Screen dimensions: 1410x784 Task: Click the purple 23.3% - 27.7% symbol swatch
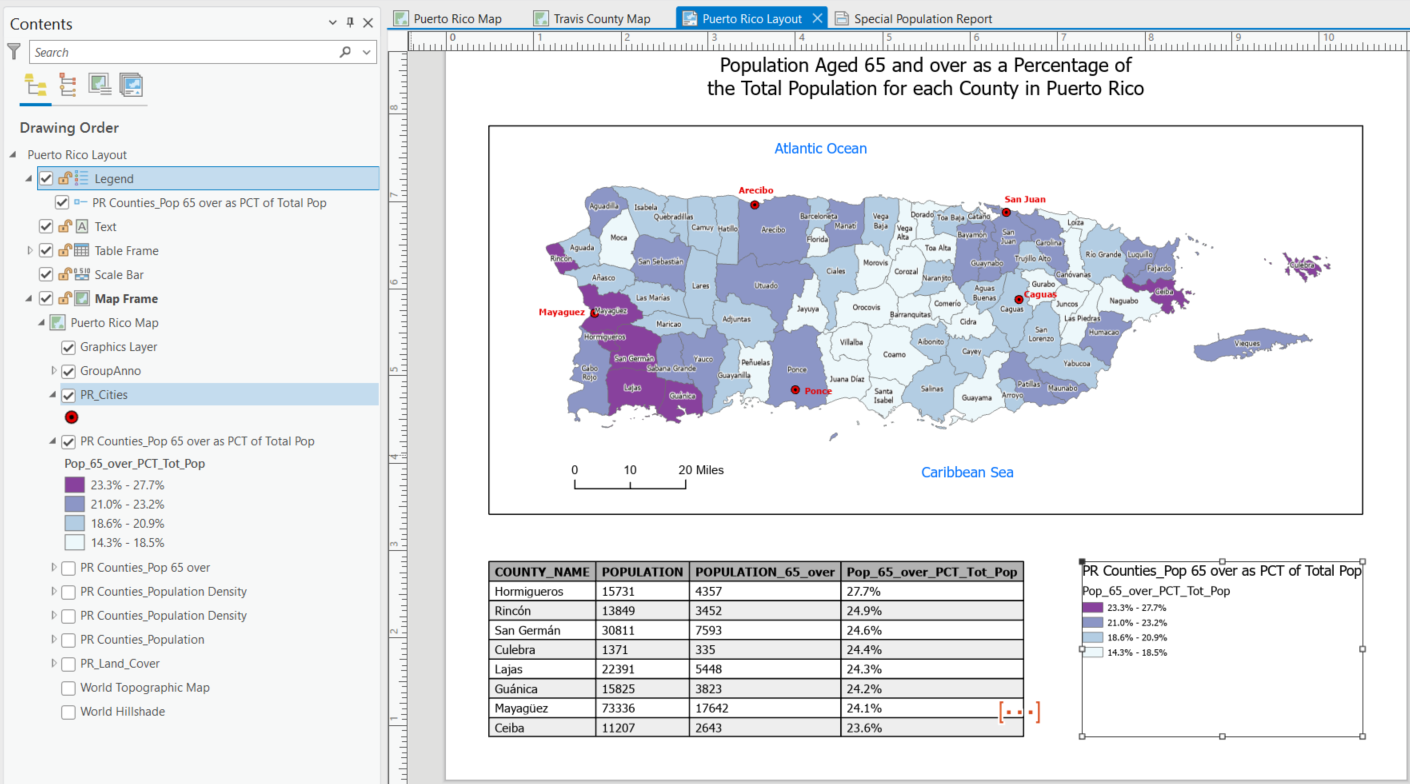pos(74,485)
